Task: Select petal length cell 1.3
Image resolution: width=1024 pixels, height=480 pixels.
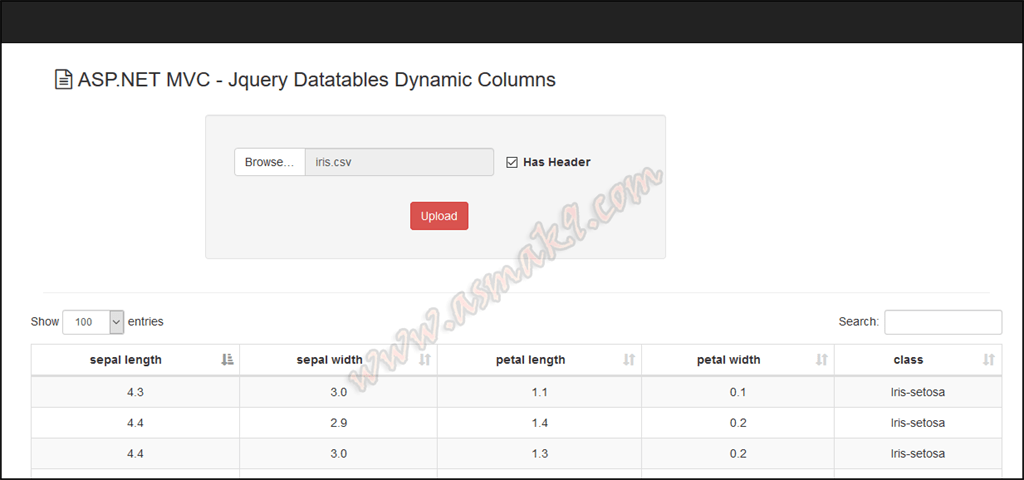Action: coord(539,453)
